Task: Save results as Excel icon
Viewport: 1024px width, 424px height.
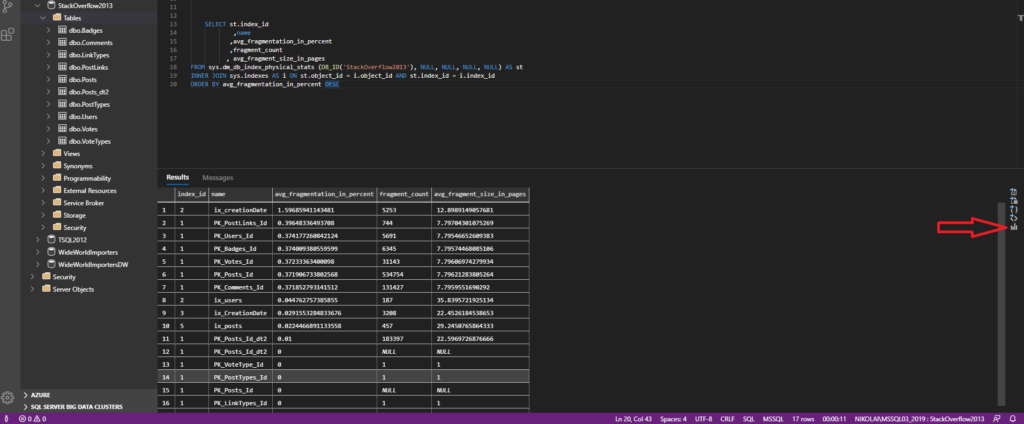Action: (x=1014, y=201)
